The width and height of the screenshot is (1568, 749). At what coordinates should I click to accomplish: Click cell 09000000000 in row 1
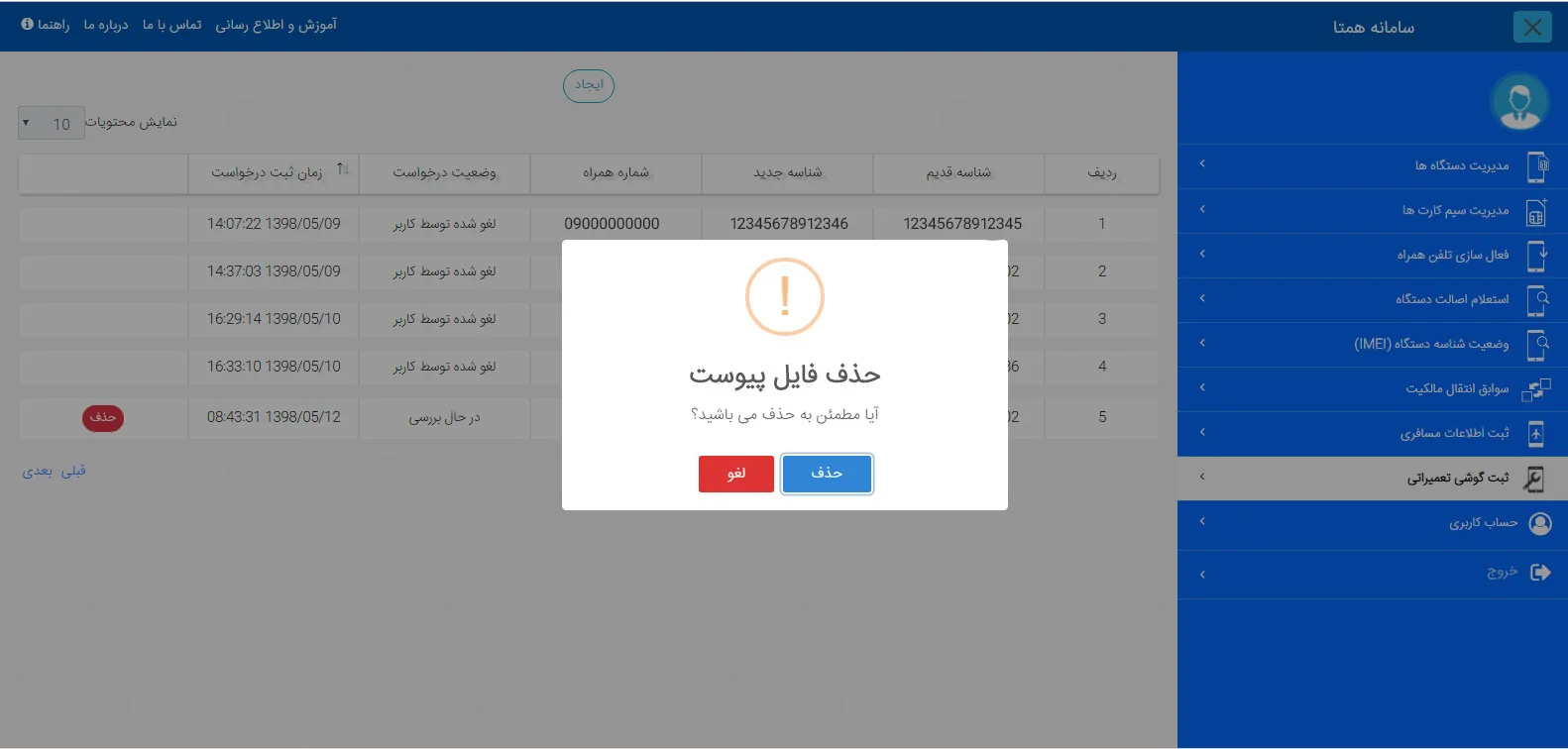(x=612, y=224)
